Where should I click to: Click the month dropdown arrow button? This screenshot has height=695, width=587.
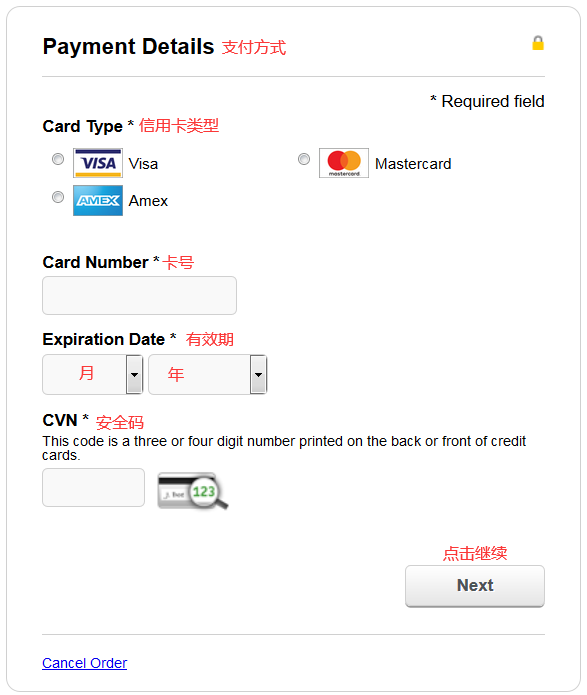click(134, 375)
